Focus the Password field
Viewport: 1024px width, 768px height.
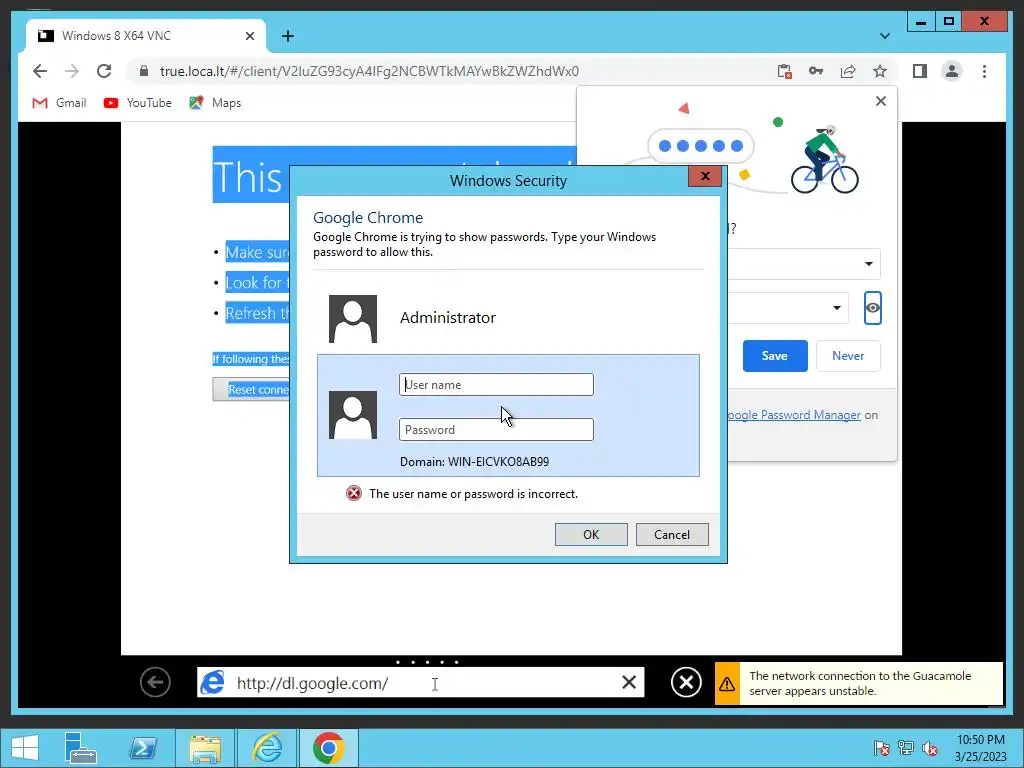click(x=496, y=430)
